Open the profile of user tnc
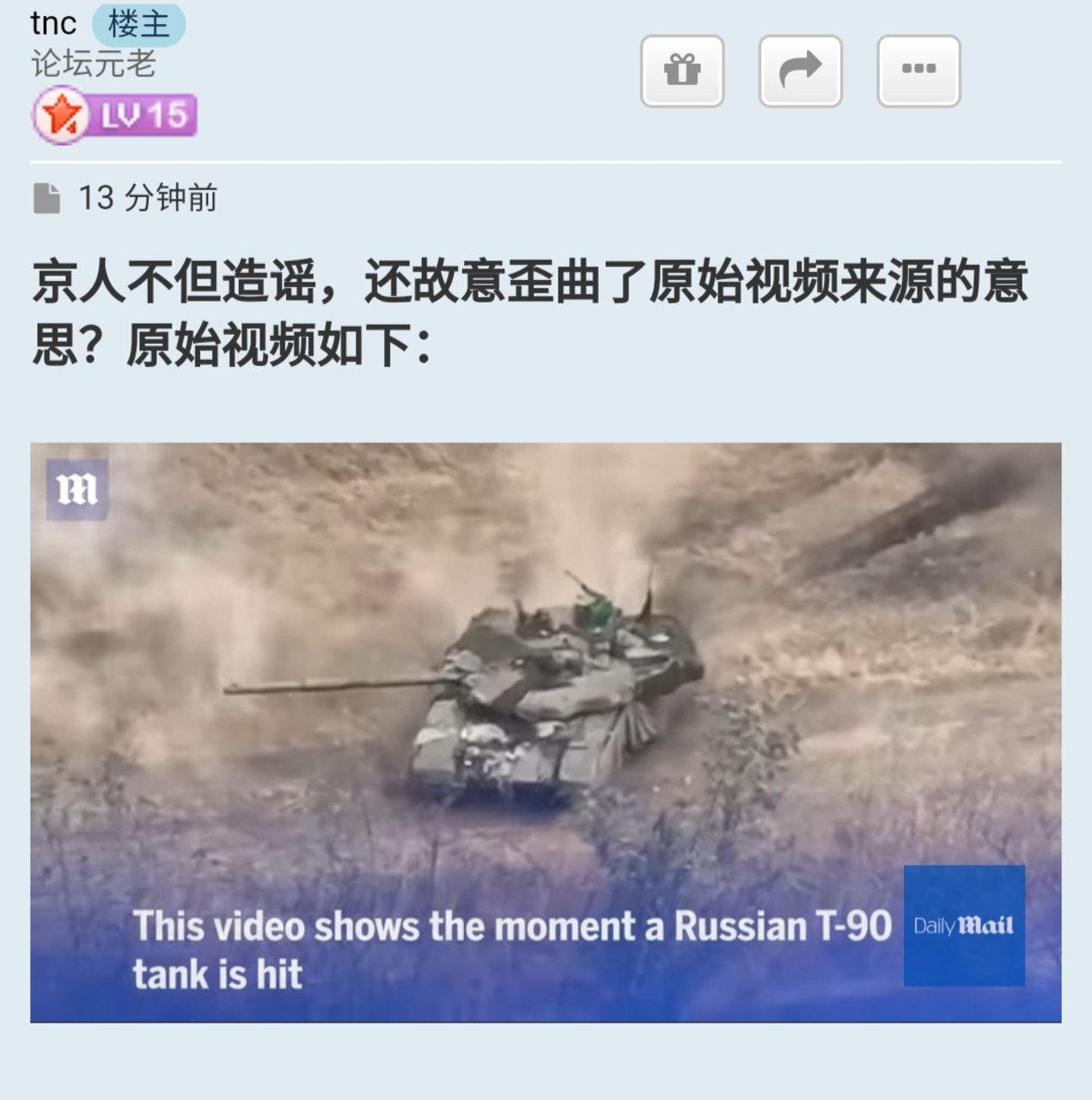 tap(53, 23)
